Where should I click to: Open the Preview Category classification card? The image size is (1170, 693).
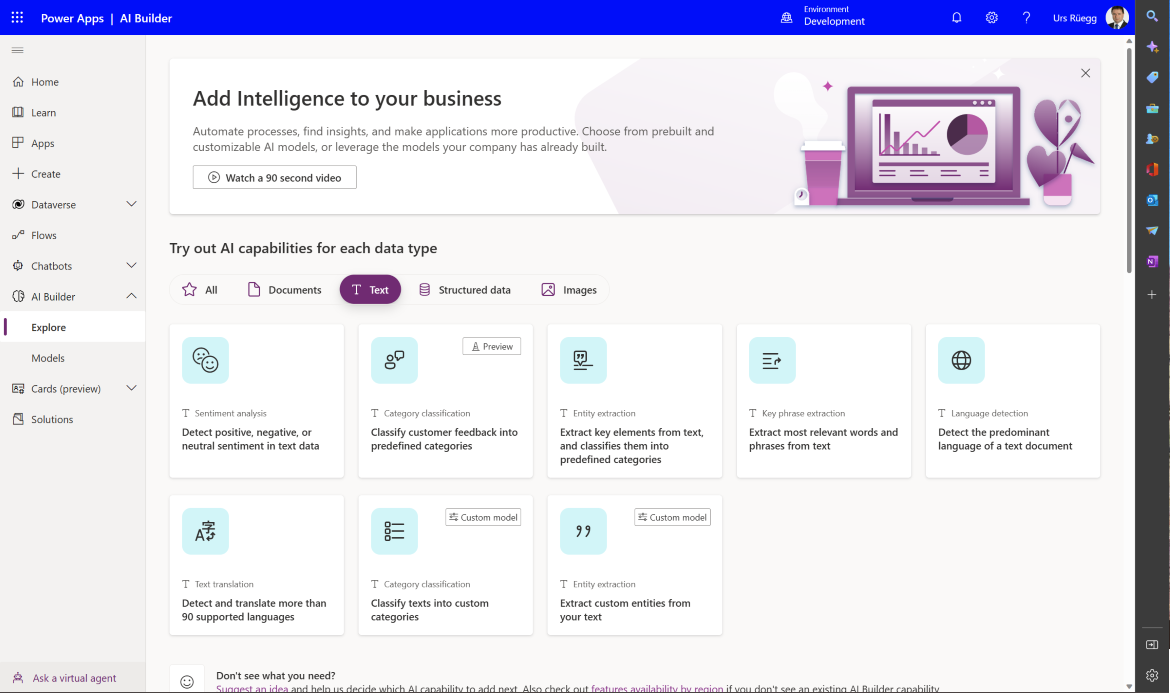(446, 401)
